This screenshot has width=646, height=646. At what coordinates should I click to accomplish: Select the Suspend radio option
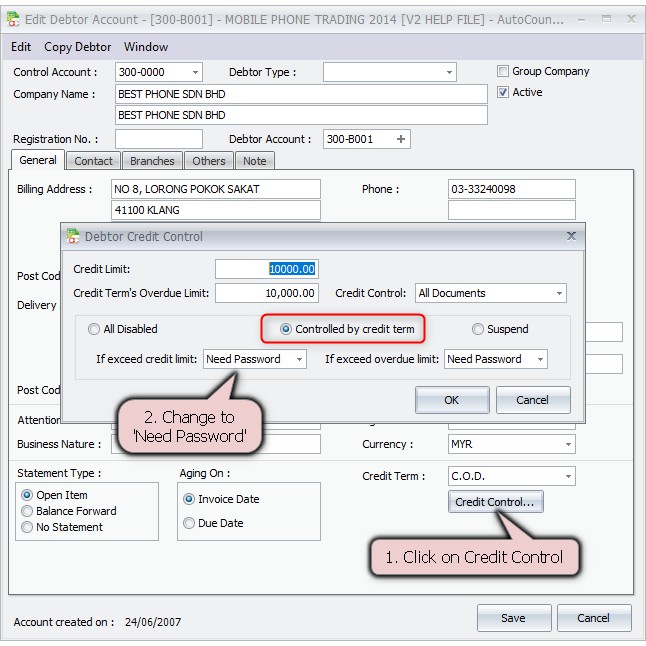pos(478,329)
